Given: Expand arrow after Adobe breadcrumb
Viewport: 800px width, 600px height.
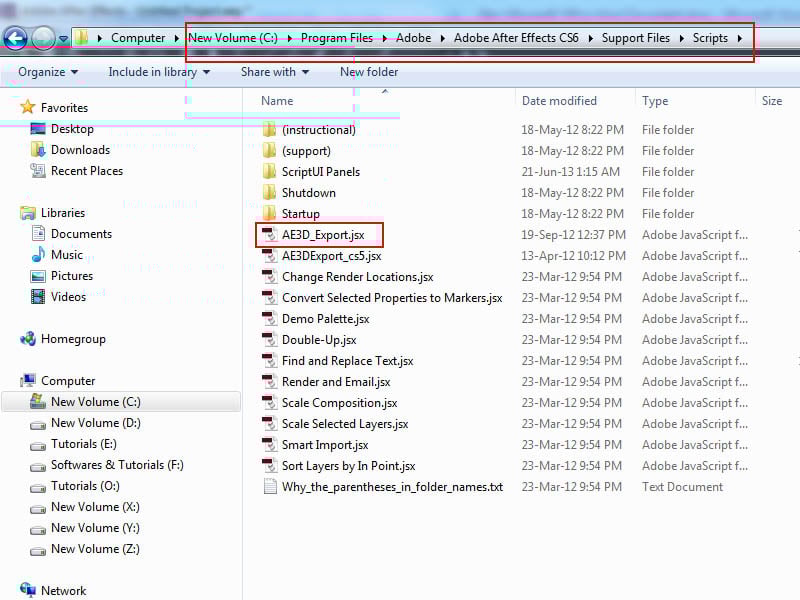Looking at the screenshot, I should [x=443, y=38].
